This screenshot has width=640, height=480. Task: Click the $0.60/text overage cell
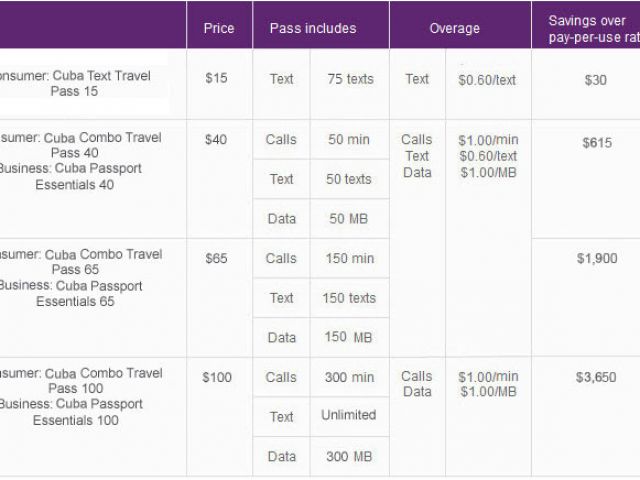point(488,79)
